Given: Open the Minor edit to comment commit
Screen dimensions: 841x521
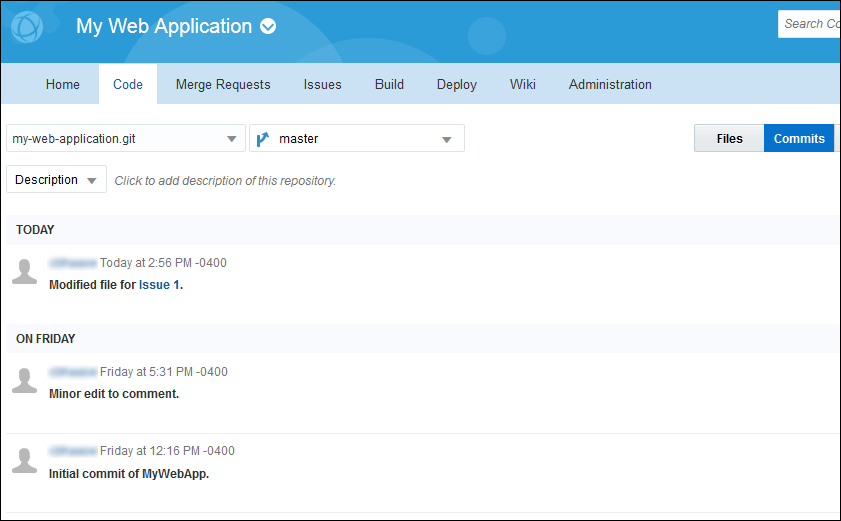Looking at the screenshot, I should 114,394.
